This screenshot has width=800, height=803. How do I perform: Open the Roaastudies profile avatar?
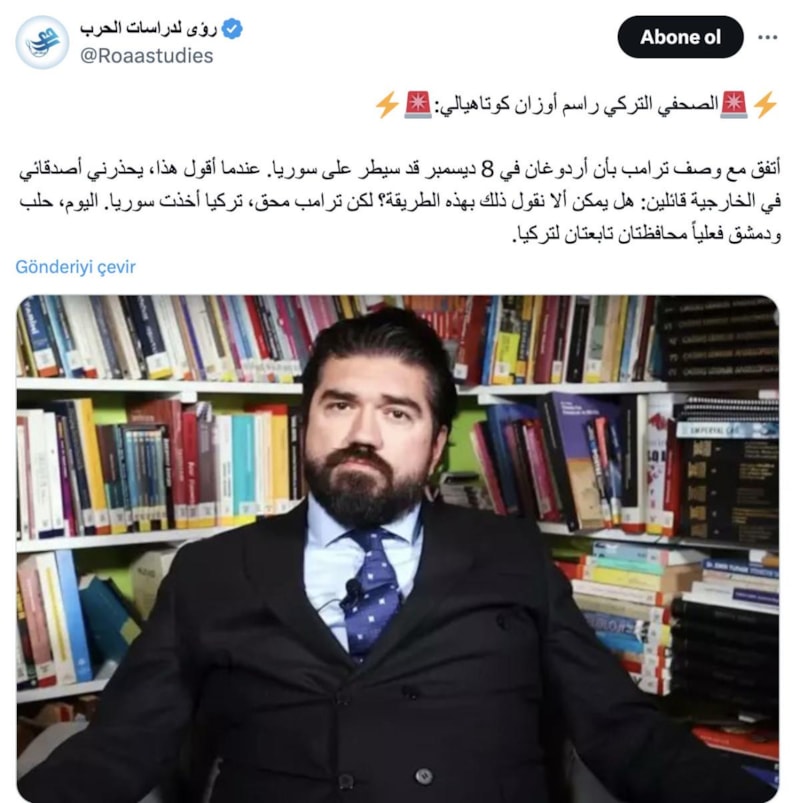(x=42, y=42)
